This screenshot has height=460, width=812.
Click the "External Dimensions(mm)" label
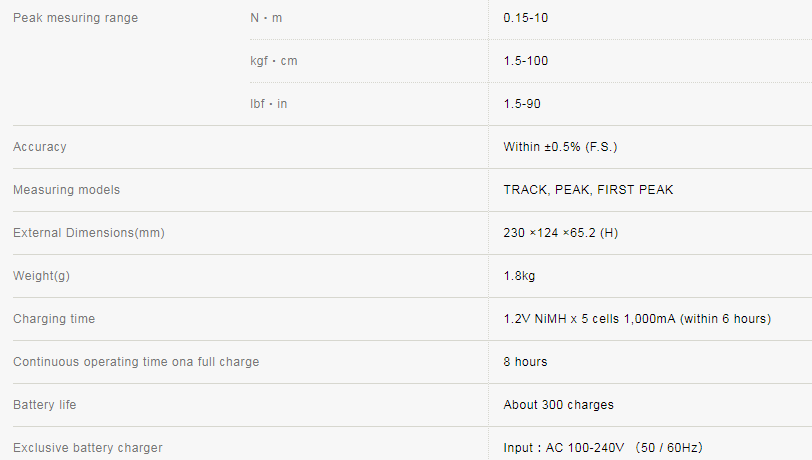[88, 233]
